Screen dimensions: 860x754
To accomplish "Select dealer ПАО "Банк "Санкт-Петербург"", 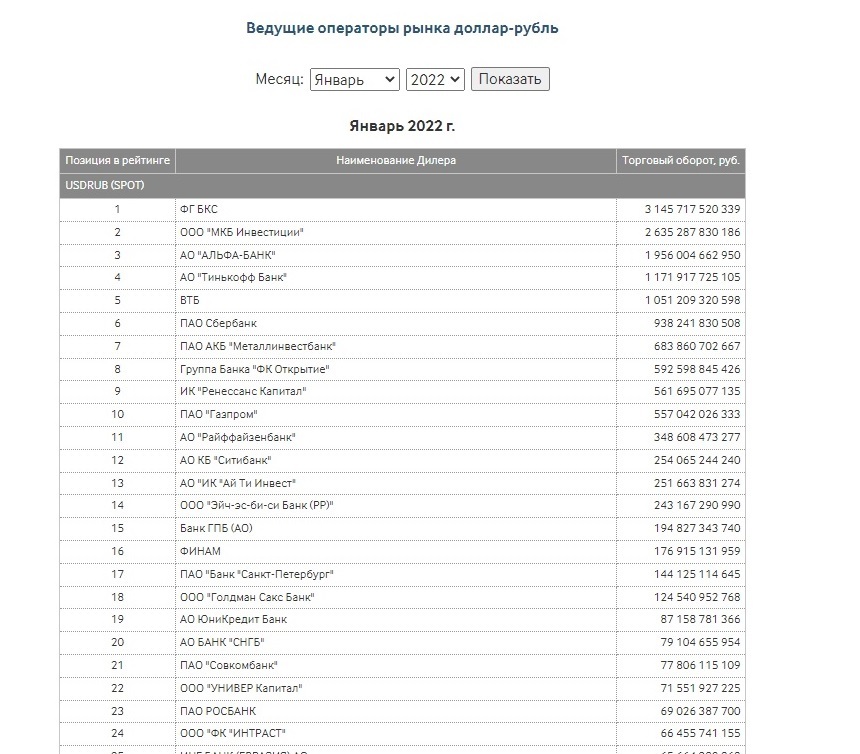I will (257, 575).
